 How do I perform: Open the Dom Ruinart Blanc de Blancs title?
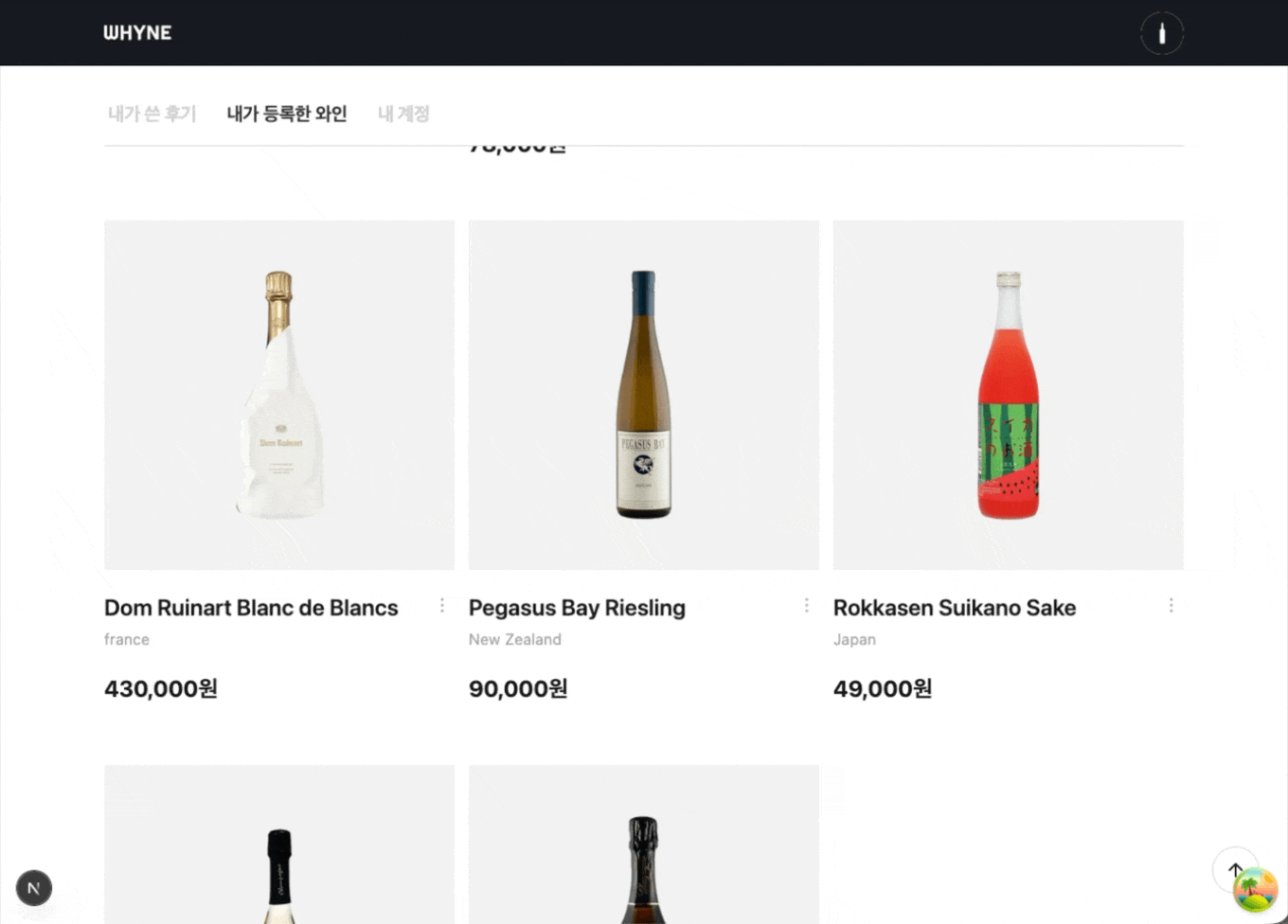click(251, 608)
